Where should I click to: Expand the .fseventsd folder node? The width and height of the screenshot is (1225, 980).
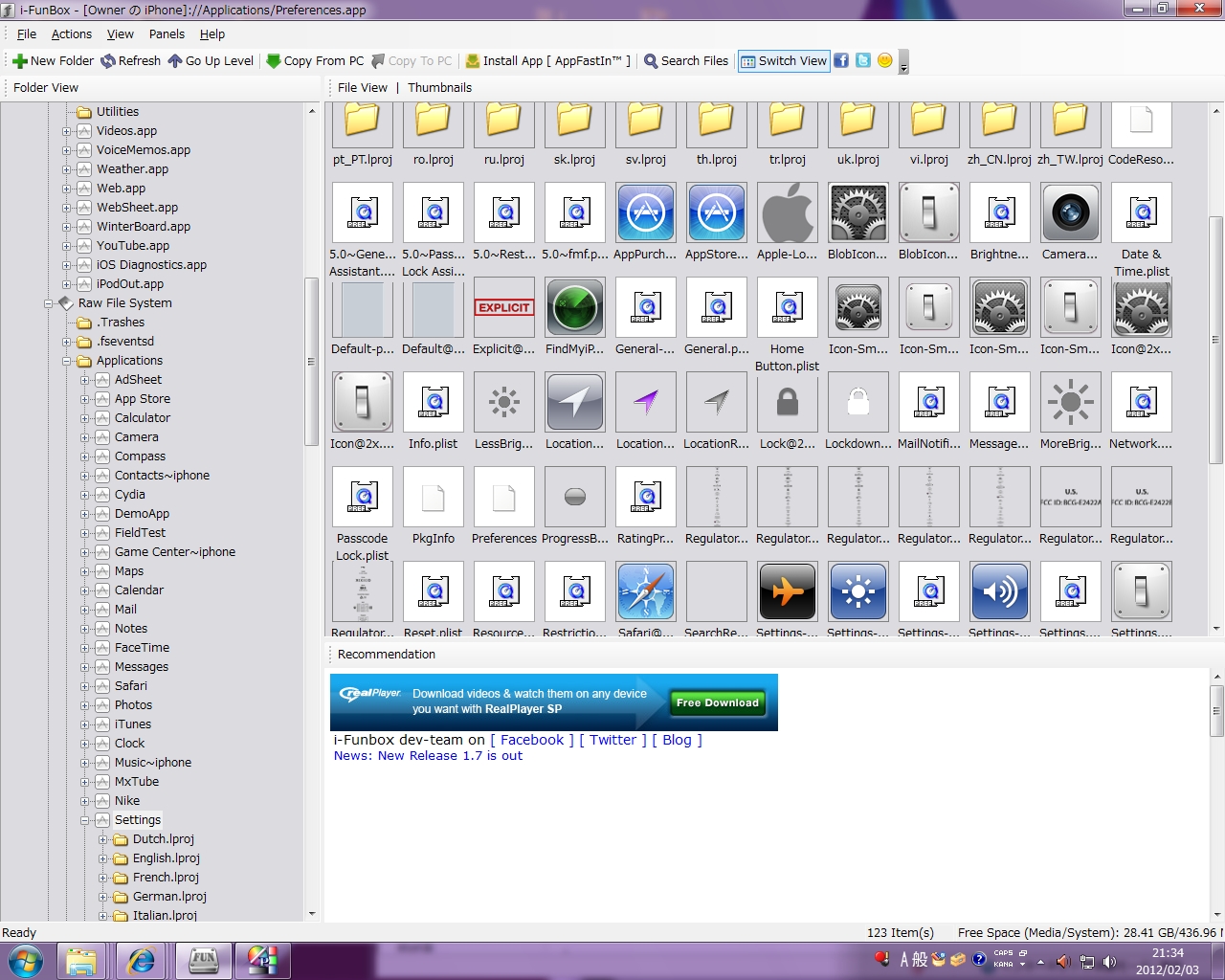tap(66, 342)
